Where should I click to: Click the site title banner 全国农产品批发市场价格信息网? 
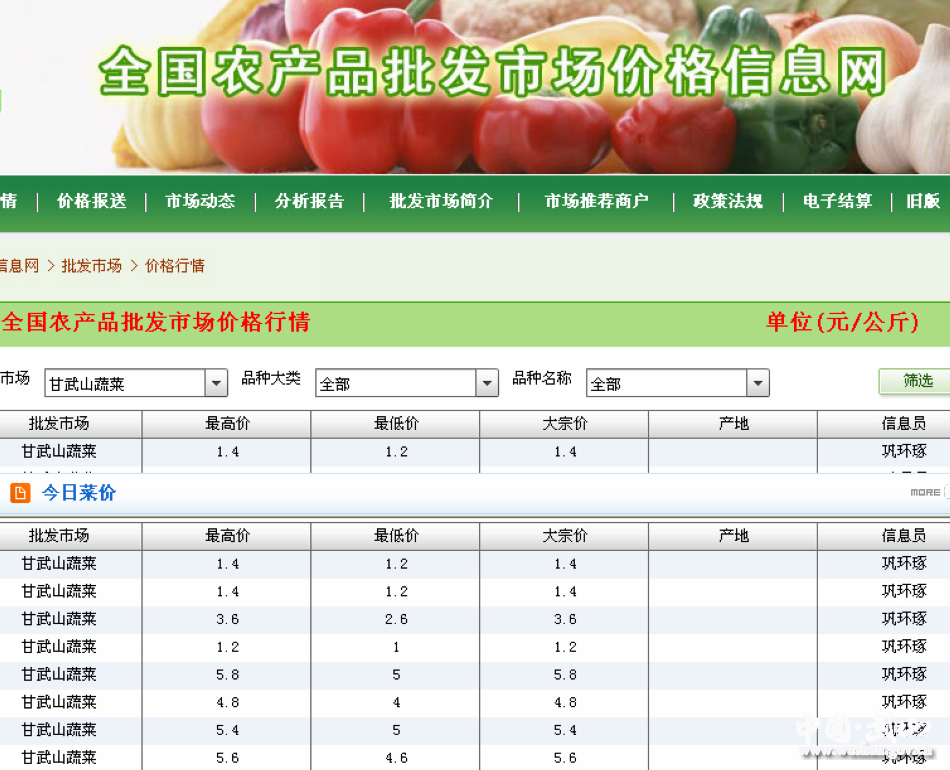(x=493, y=72)
